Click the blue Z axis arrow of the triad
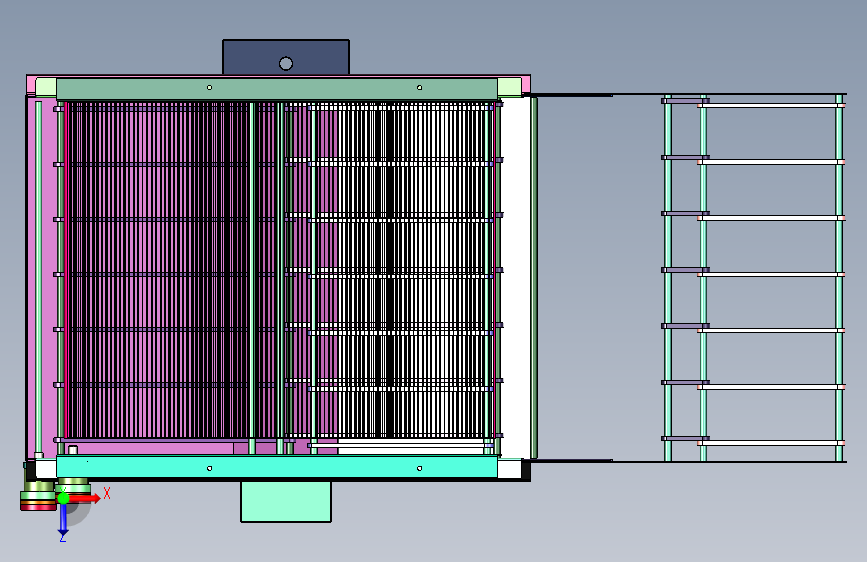 click(63, 519)
